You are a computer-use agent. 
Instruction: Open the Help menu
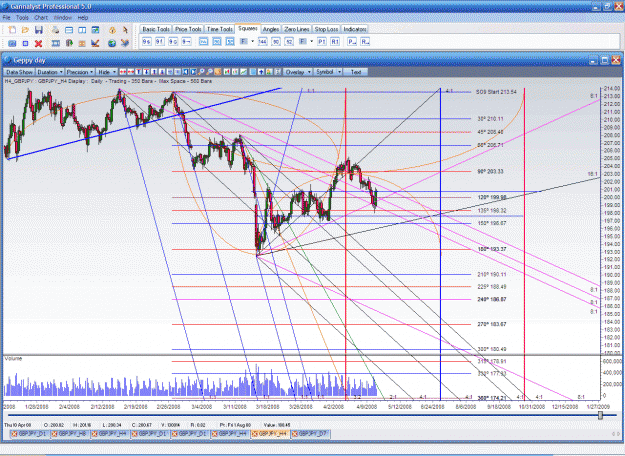tap(83, 18)
